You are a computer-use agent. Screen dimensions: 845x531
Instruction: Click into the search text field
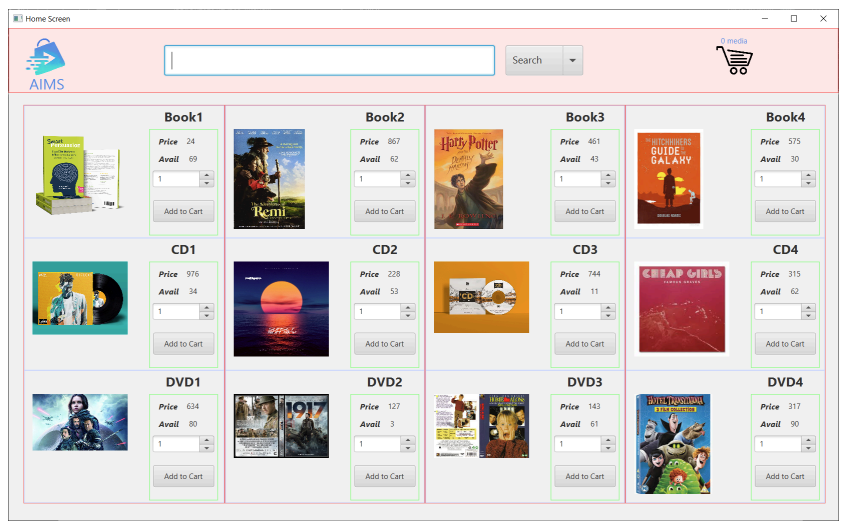click(329, 60)
